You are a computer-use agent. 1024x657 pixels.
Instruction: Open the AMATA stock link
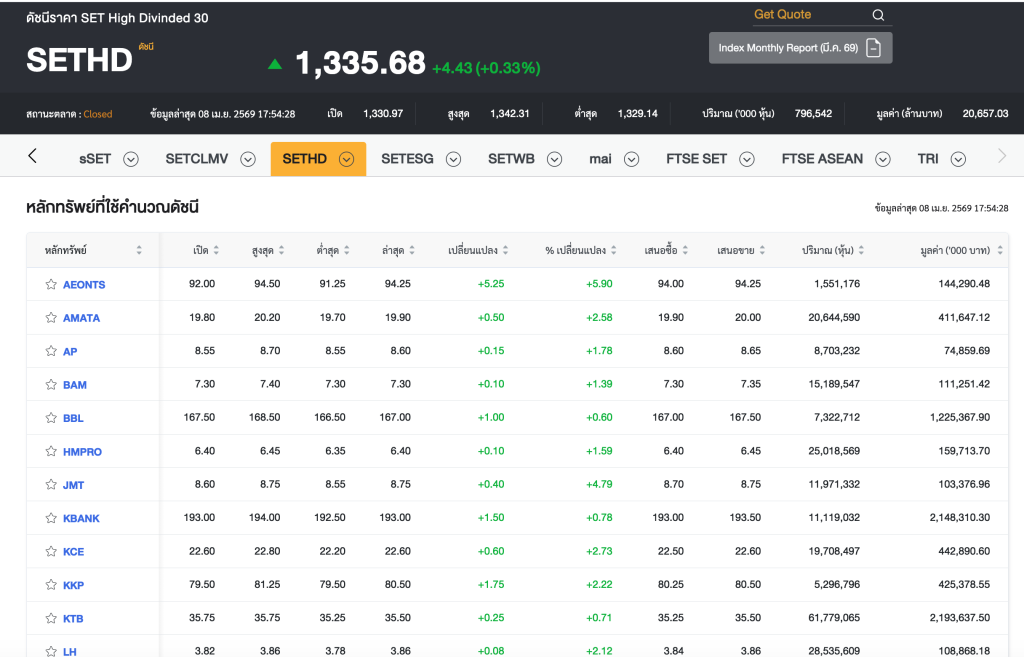[82, 318]
